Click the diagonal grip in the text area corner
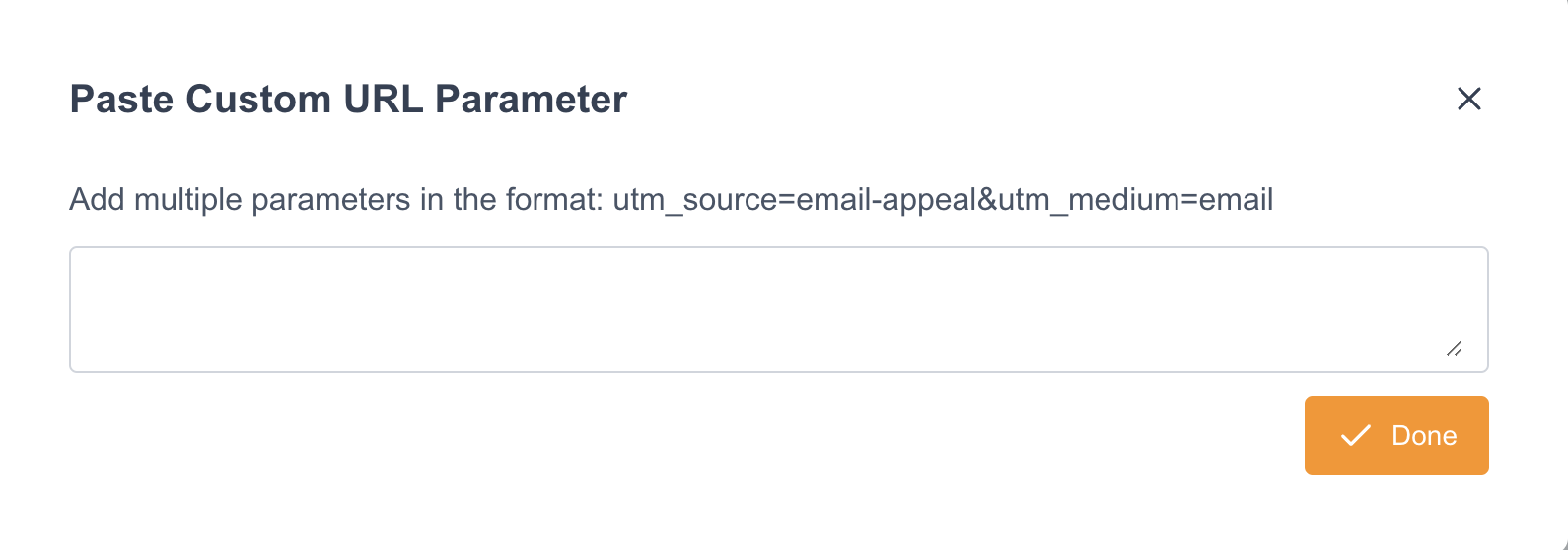The image size is (1568, 550). (1454, 348)
